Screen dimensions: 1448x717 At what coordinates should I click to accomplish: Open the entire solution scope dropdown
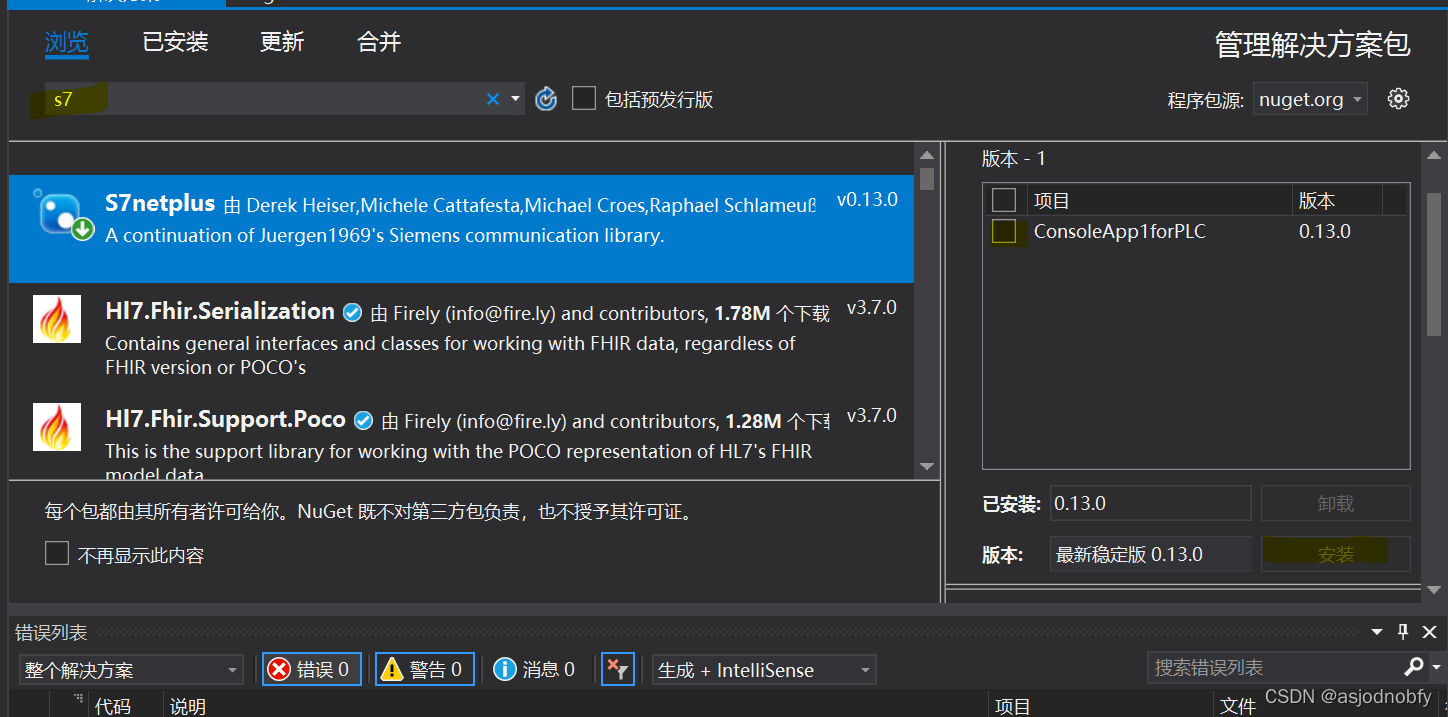[131, 670]
